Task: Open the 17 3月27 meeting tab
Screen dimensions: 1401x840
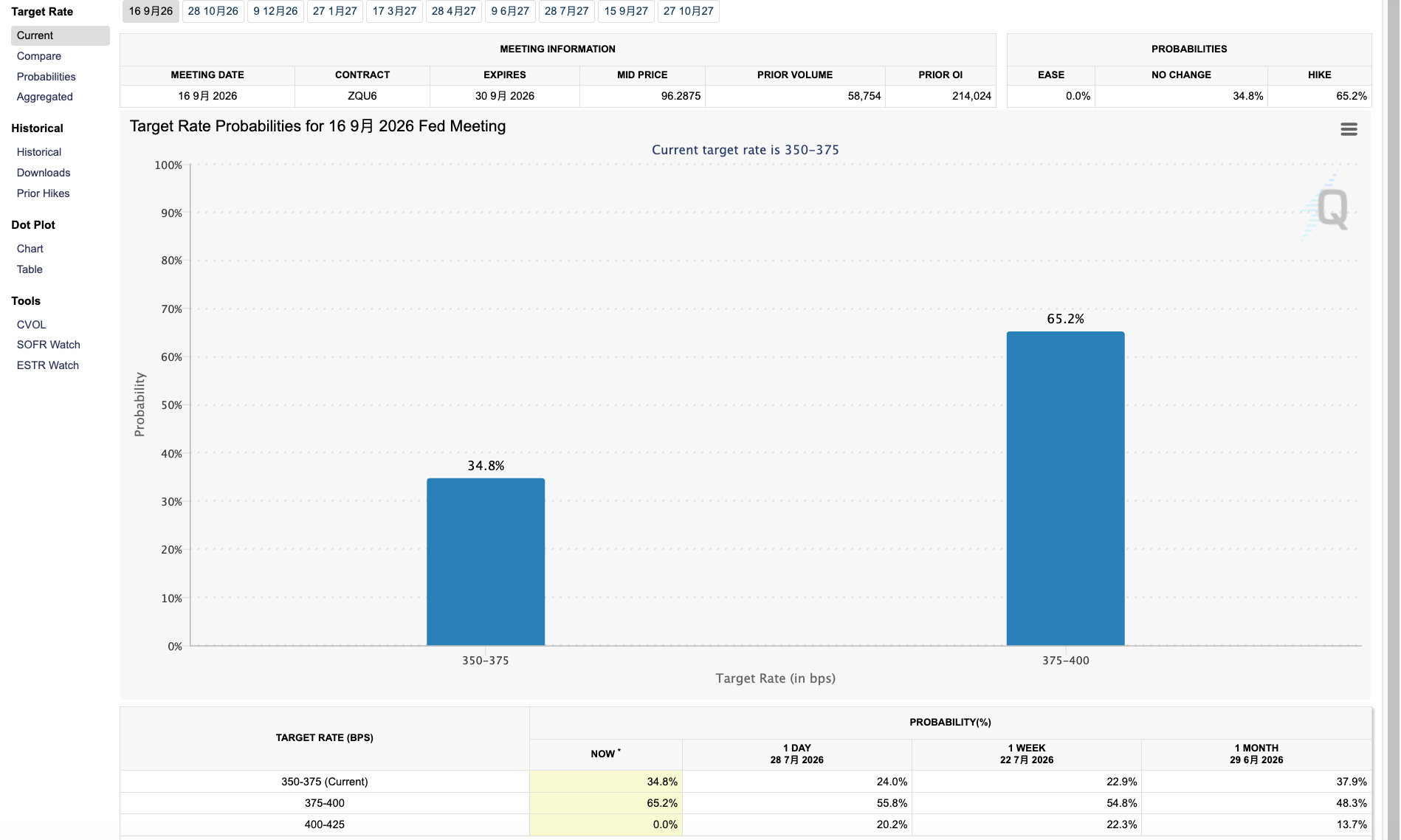Action: coord(394,11)
